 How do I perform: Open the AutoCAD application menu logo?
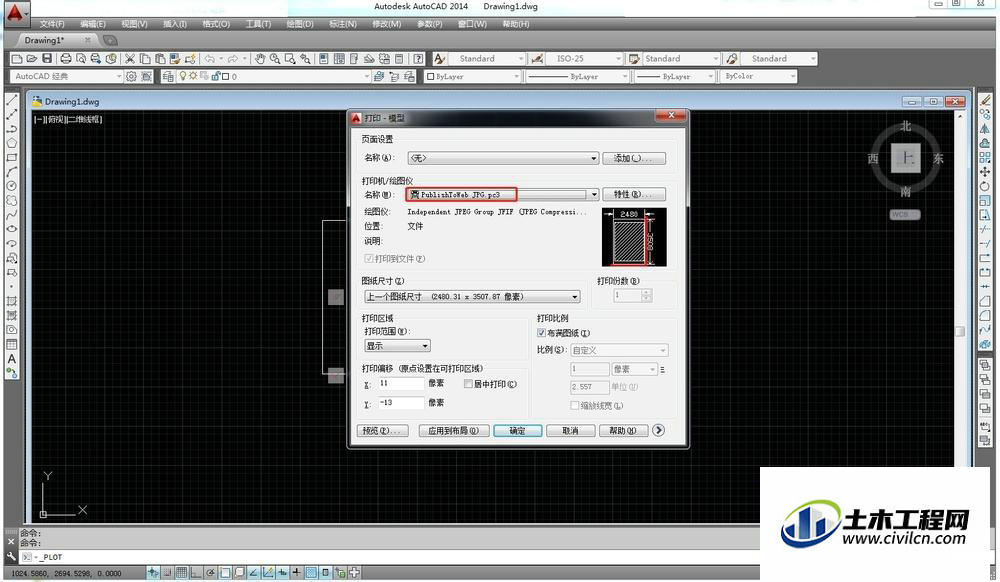point(15,12)
